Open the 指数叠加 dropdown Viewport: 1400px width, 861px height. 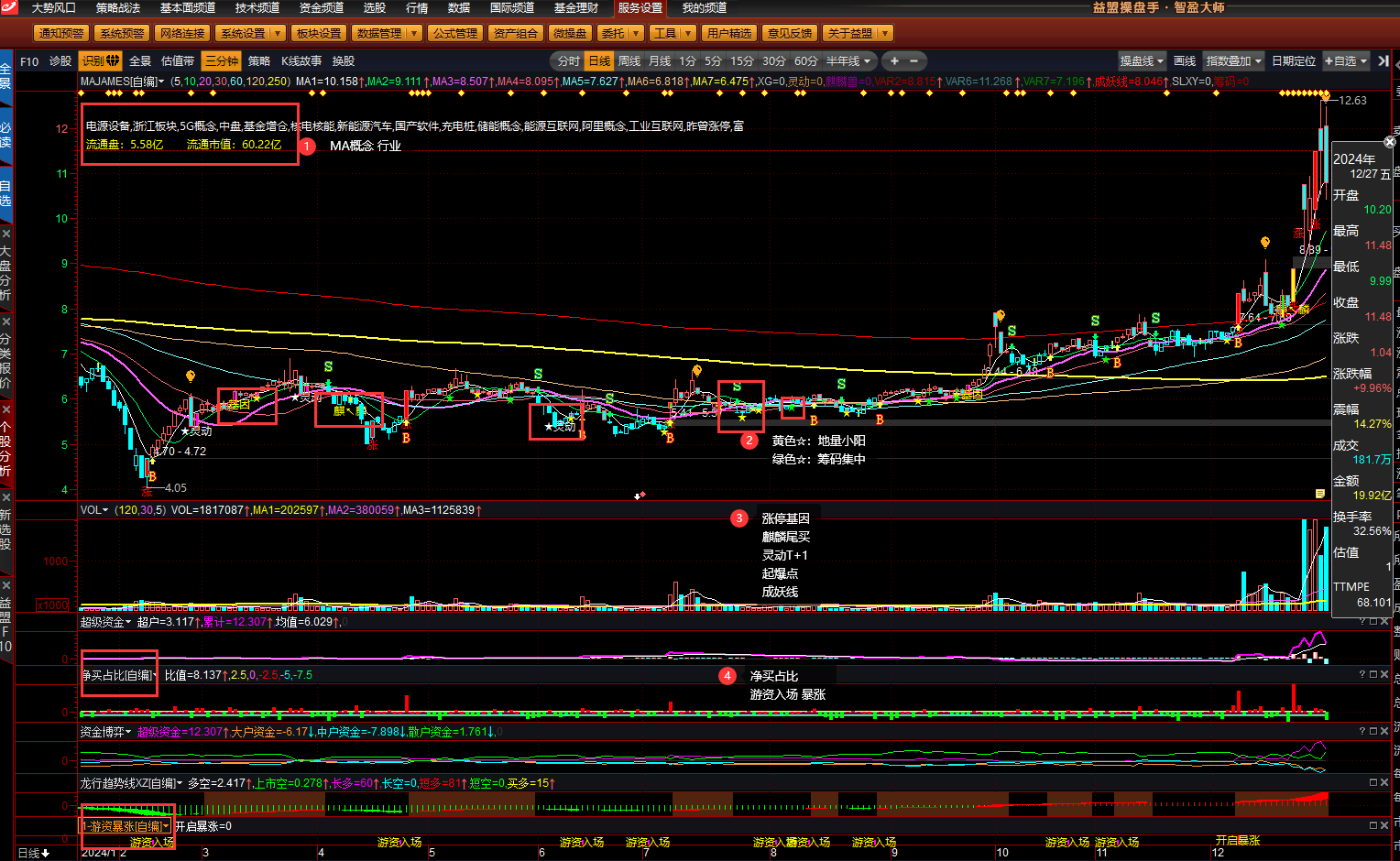click(1233, 61)
